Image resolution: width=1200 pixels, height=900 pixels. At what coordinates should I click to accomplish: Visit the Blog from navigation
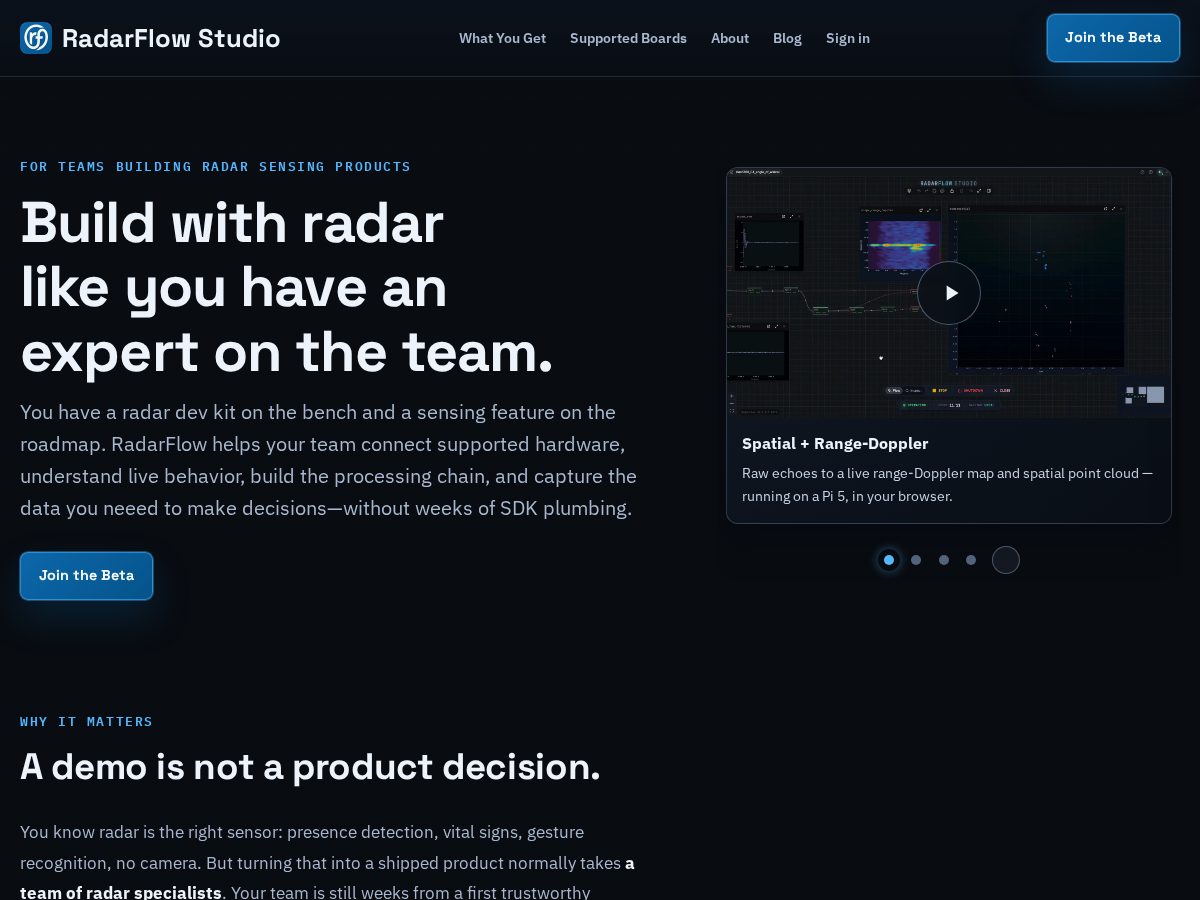coord(787,38)
